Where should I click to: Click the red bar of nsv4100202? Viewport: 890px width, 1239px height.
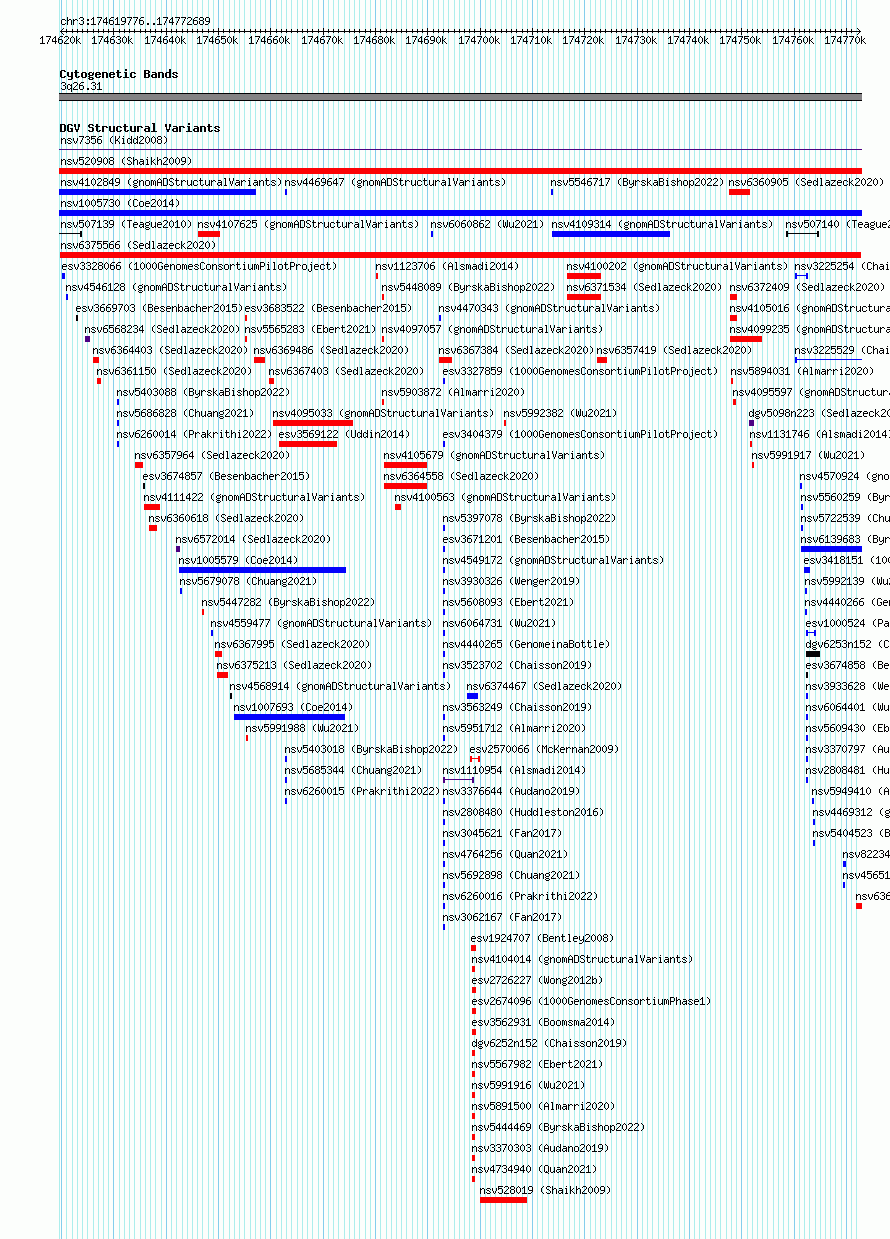[584, 276]
